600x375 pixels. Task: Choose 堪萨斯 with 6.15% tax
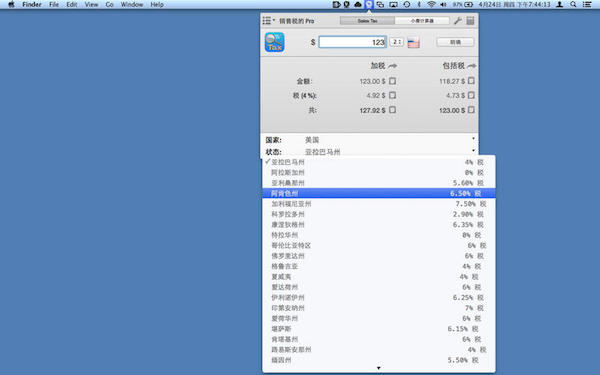(x=379, y=329)
